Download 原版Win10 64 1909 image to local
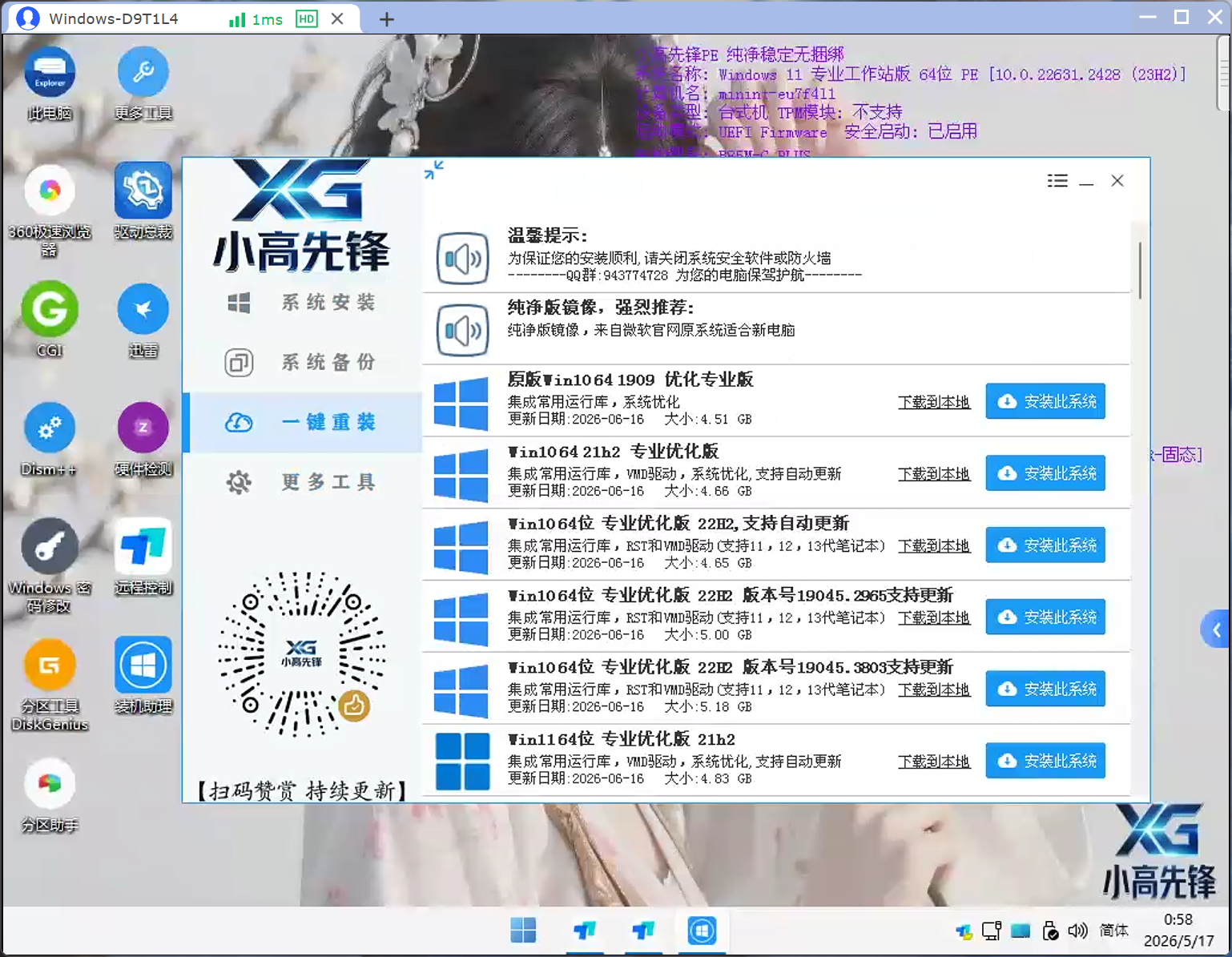1232x957 pixels. click(934, 402)
